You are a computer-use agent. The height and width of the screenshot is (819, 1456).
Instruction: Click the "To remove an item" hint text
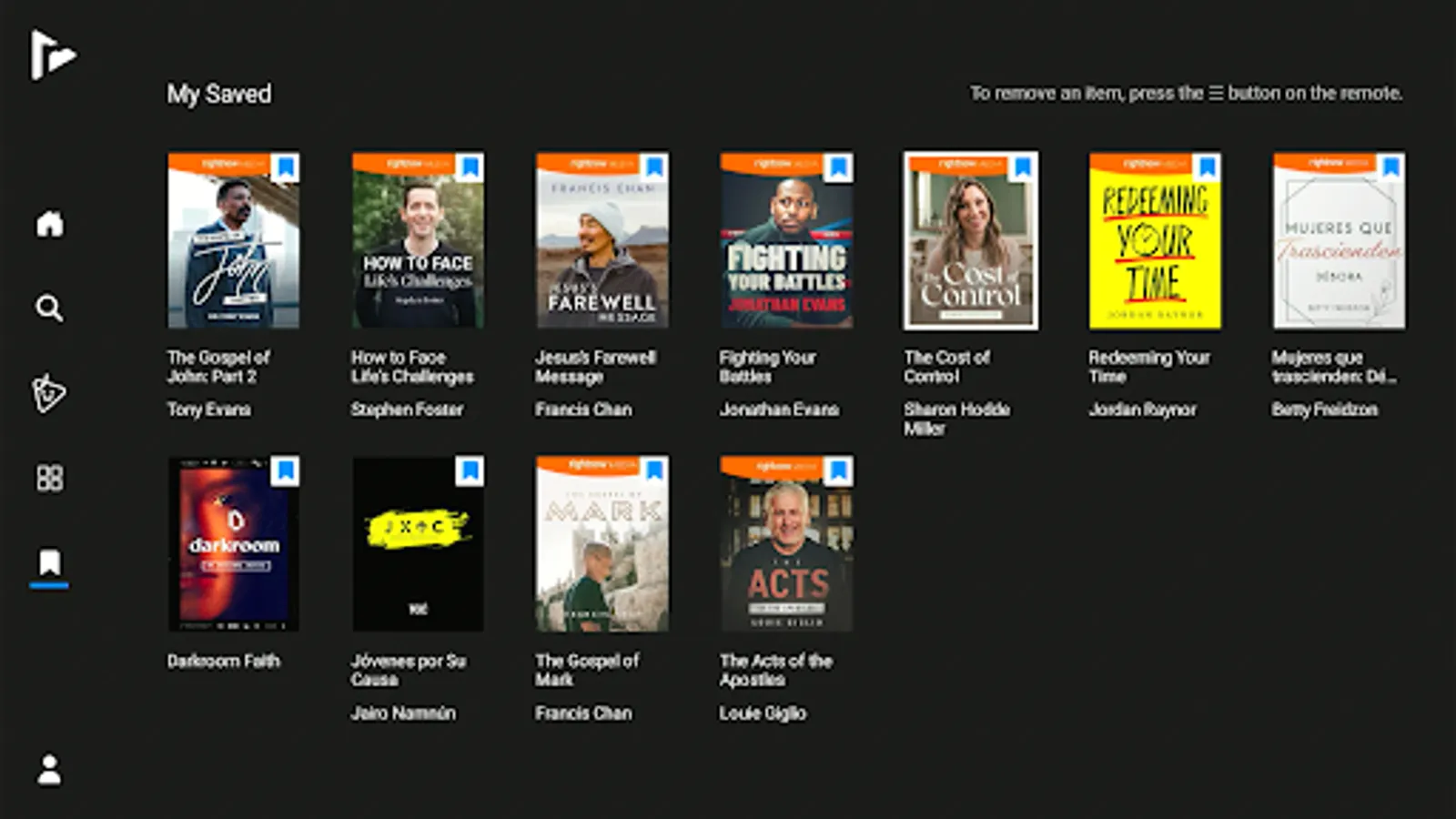tap(1186, 93)
